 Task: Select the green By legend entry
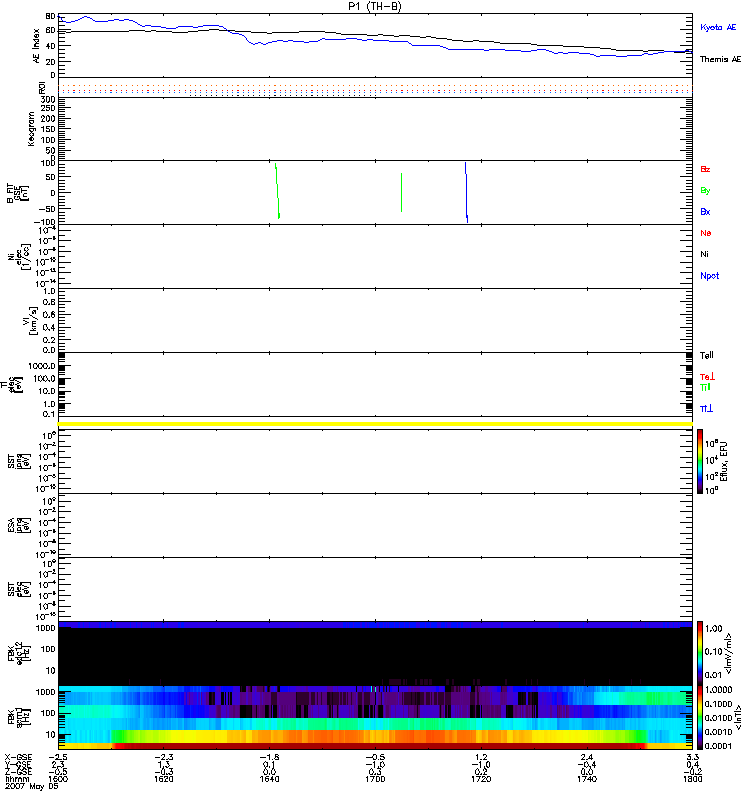tap(705, 190)
